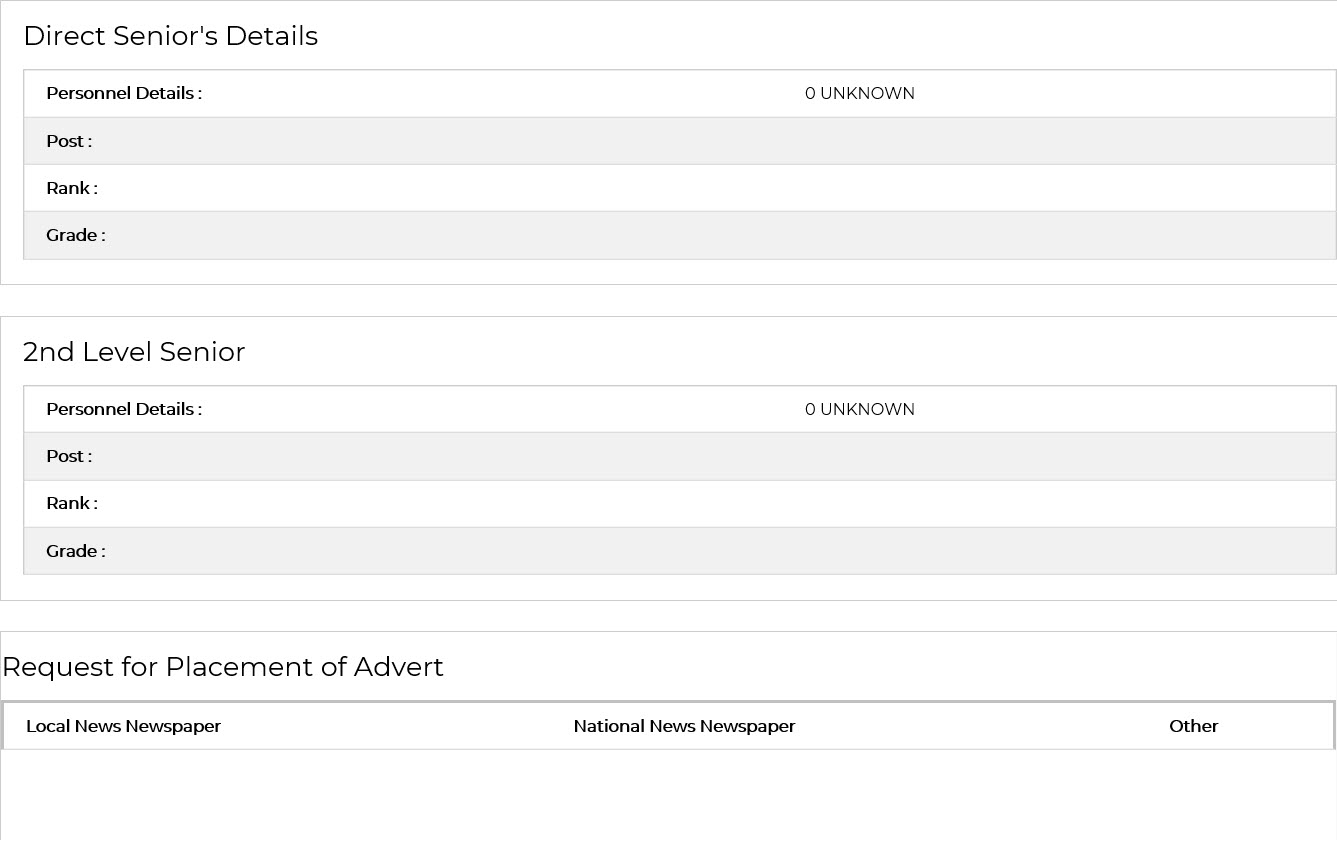
Task: Click the 2nd Level Senior heading
Action: (x=133, y=352)
